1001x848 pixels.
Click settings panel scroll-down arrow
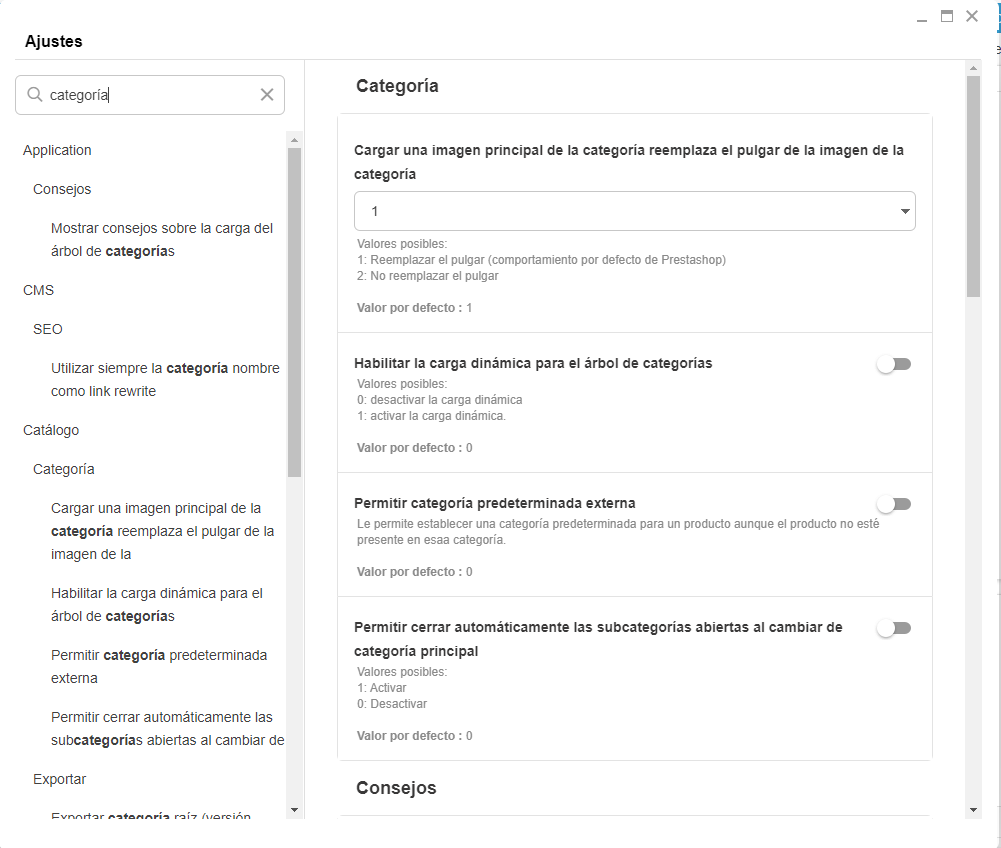(973, 808)
